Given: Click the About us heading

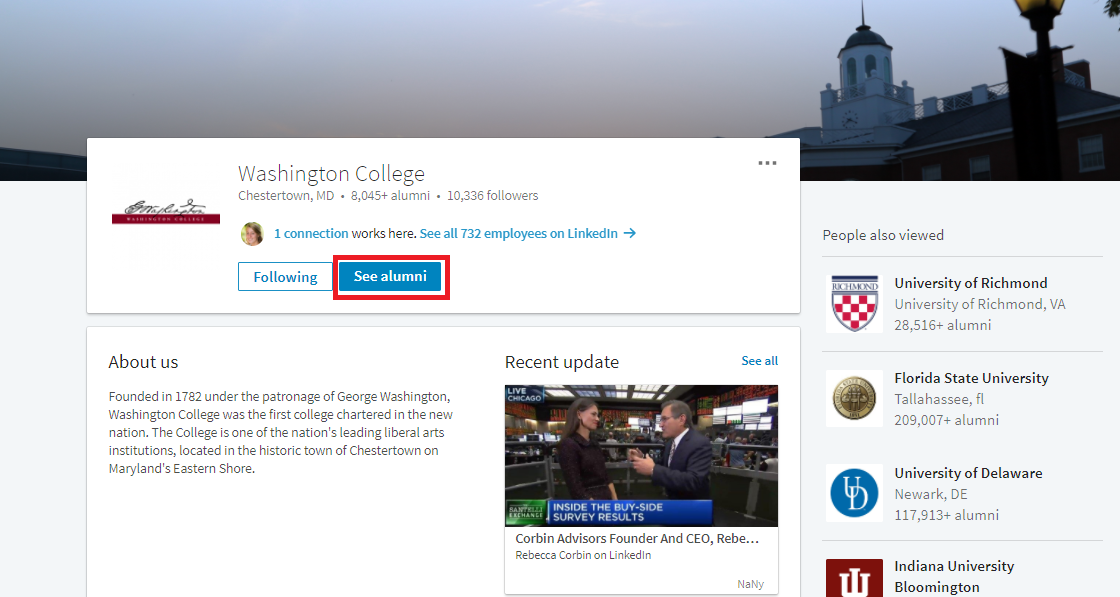Looking at the screenshot, I should click(x=143, y=362).
